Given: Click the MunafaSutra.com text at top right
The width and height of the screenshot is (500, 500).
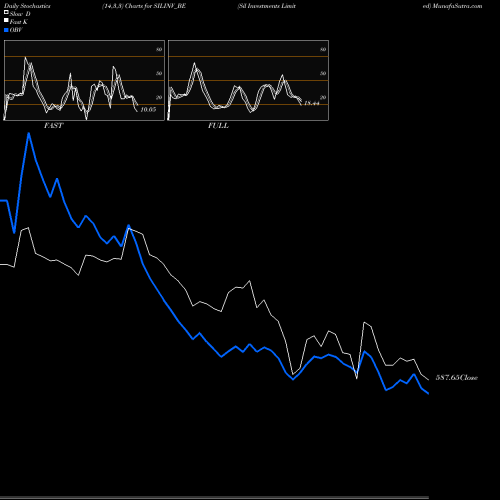Looking at the screenshot, I should [x=457, y=6].
